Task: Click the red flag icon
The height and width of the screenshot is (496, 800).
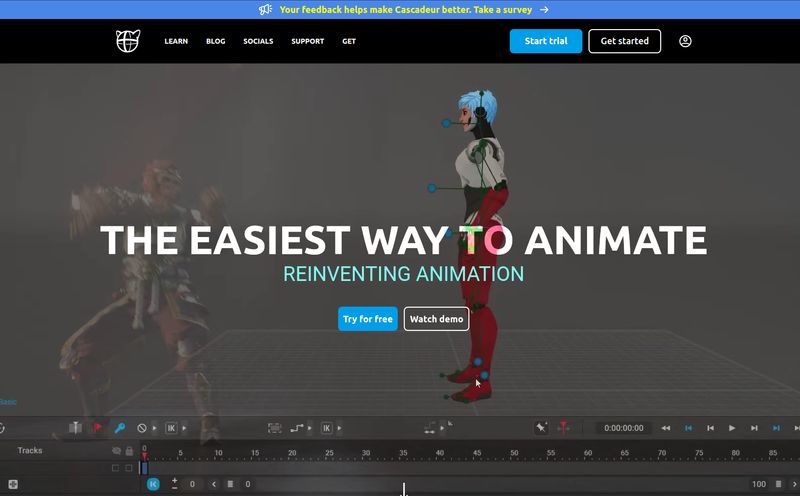Action: tap(97, 428)
